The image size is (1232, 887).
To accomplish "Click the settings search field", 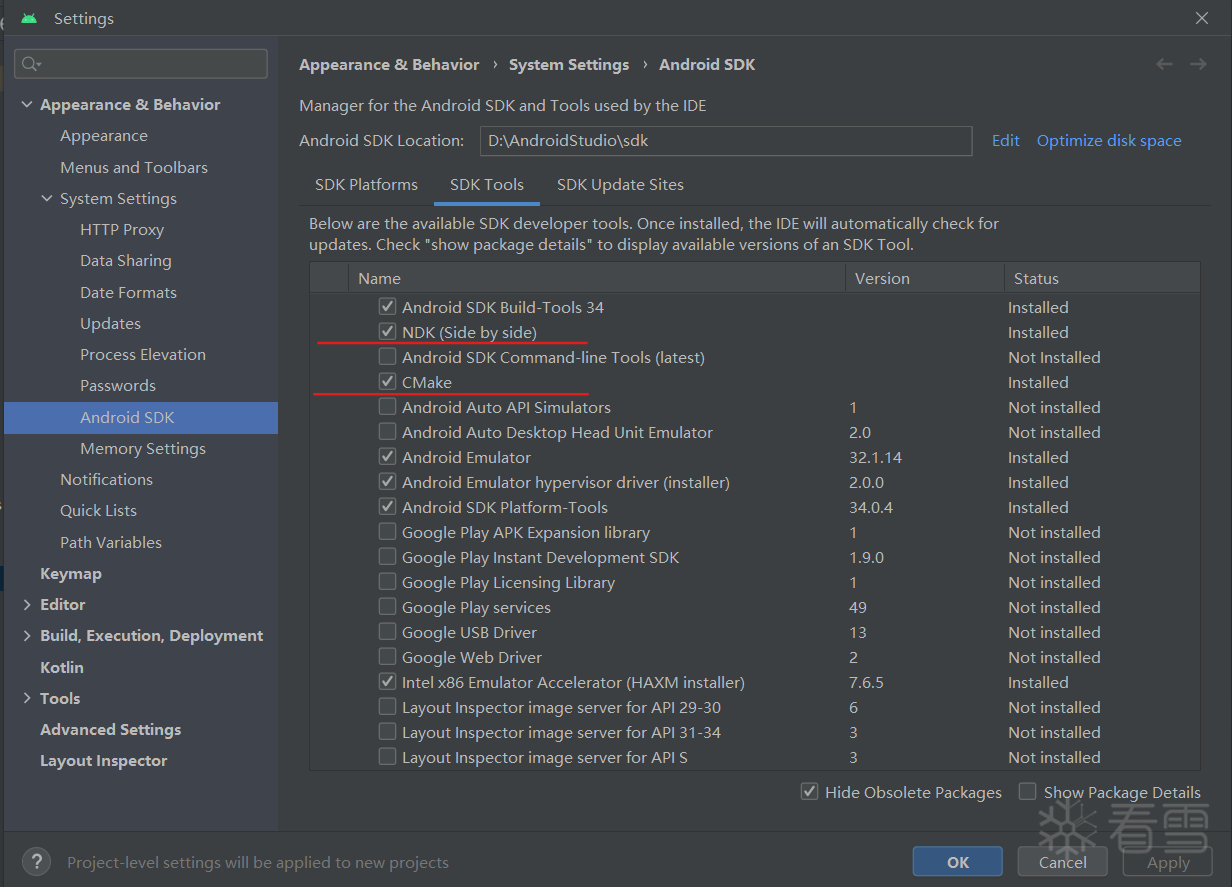I will (141, 64).
